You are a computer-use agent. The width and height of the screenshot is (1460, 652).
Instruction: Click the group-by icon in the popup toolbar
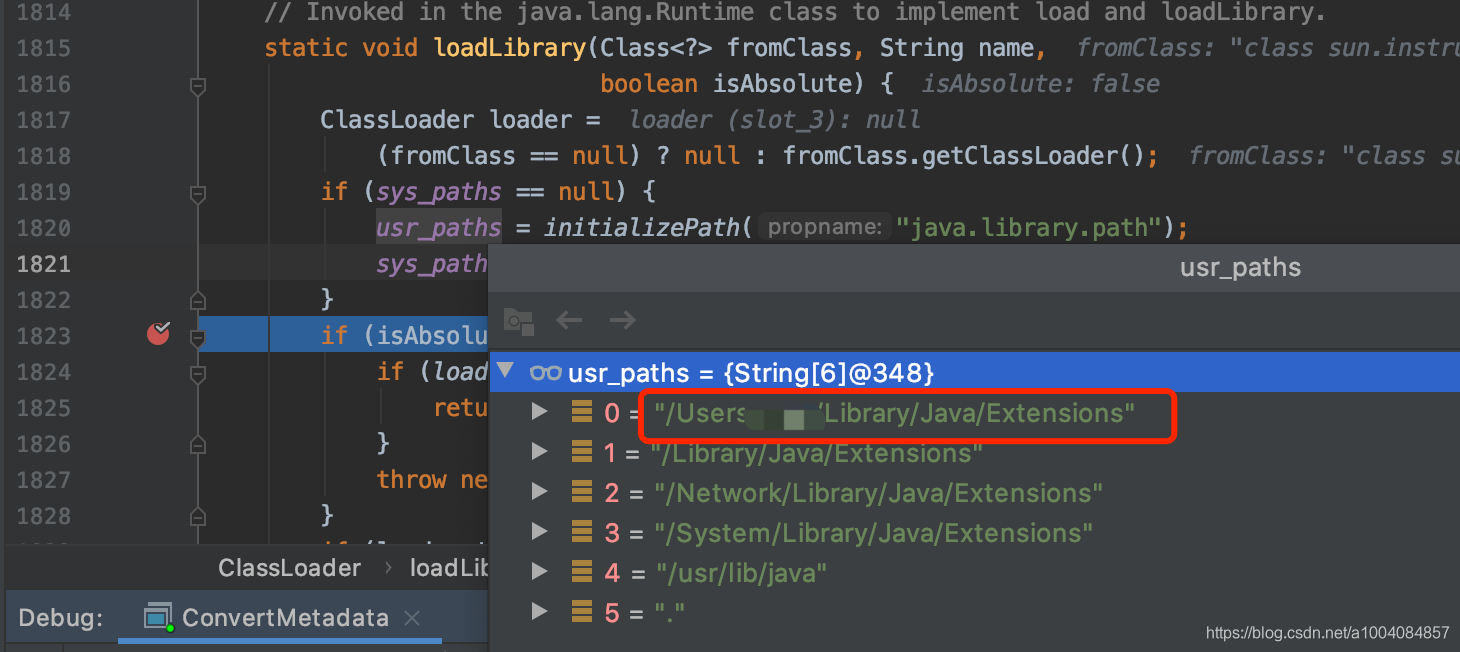519,321
